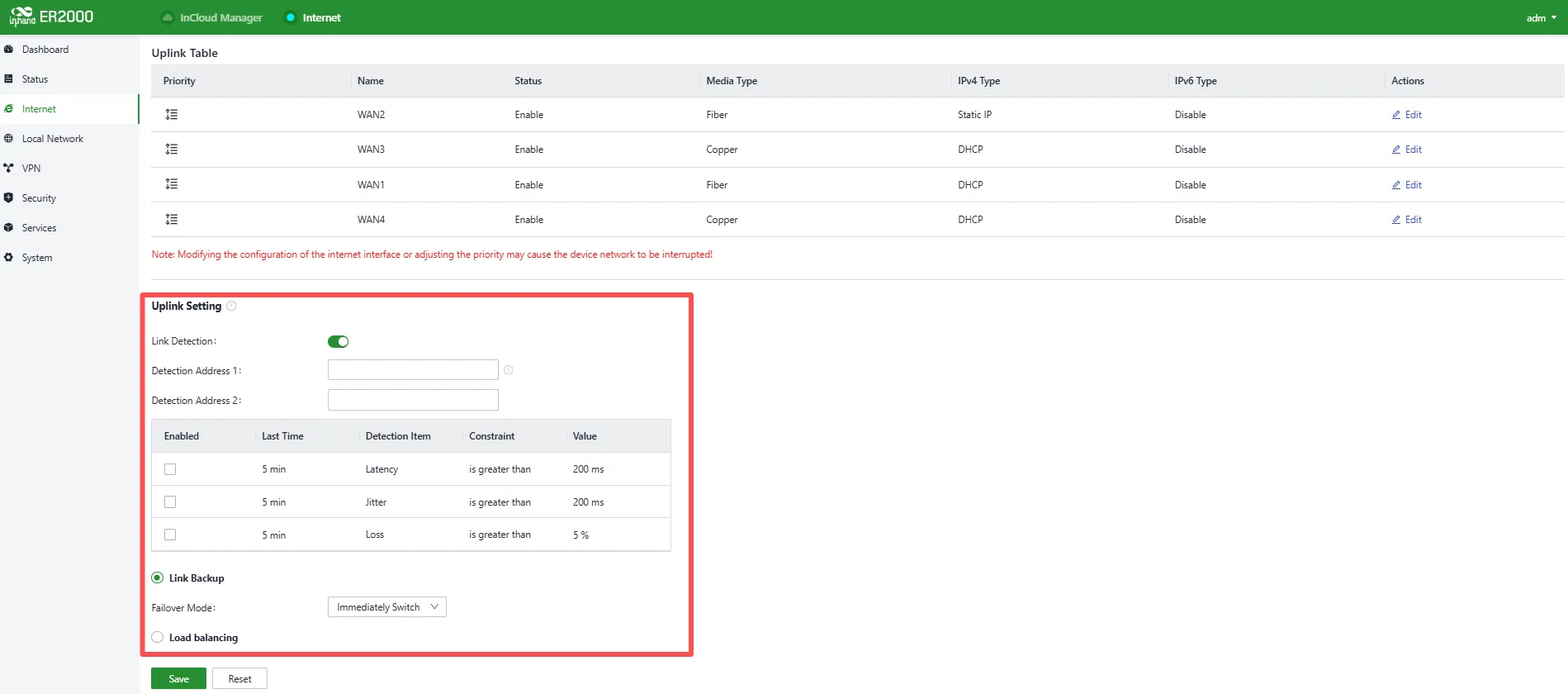Click the info icon beside Detection Address 1
1568x694 pixels.
509,370
